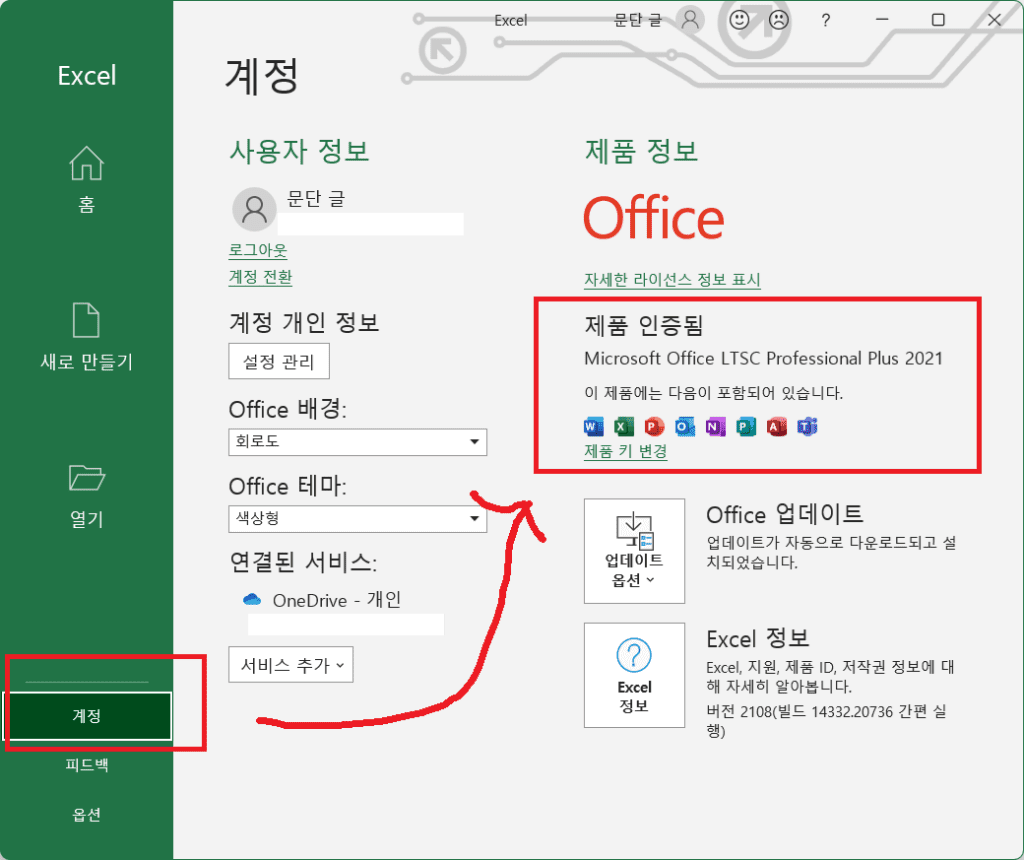This screenshot has height=860, width=1024.
Task: Click the Access app icon
Action: pos(776,427)
